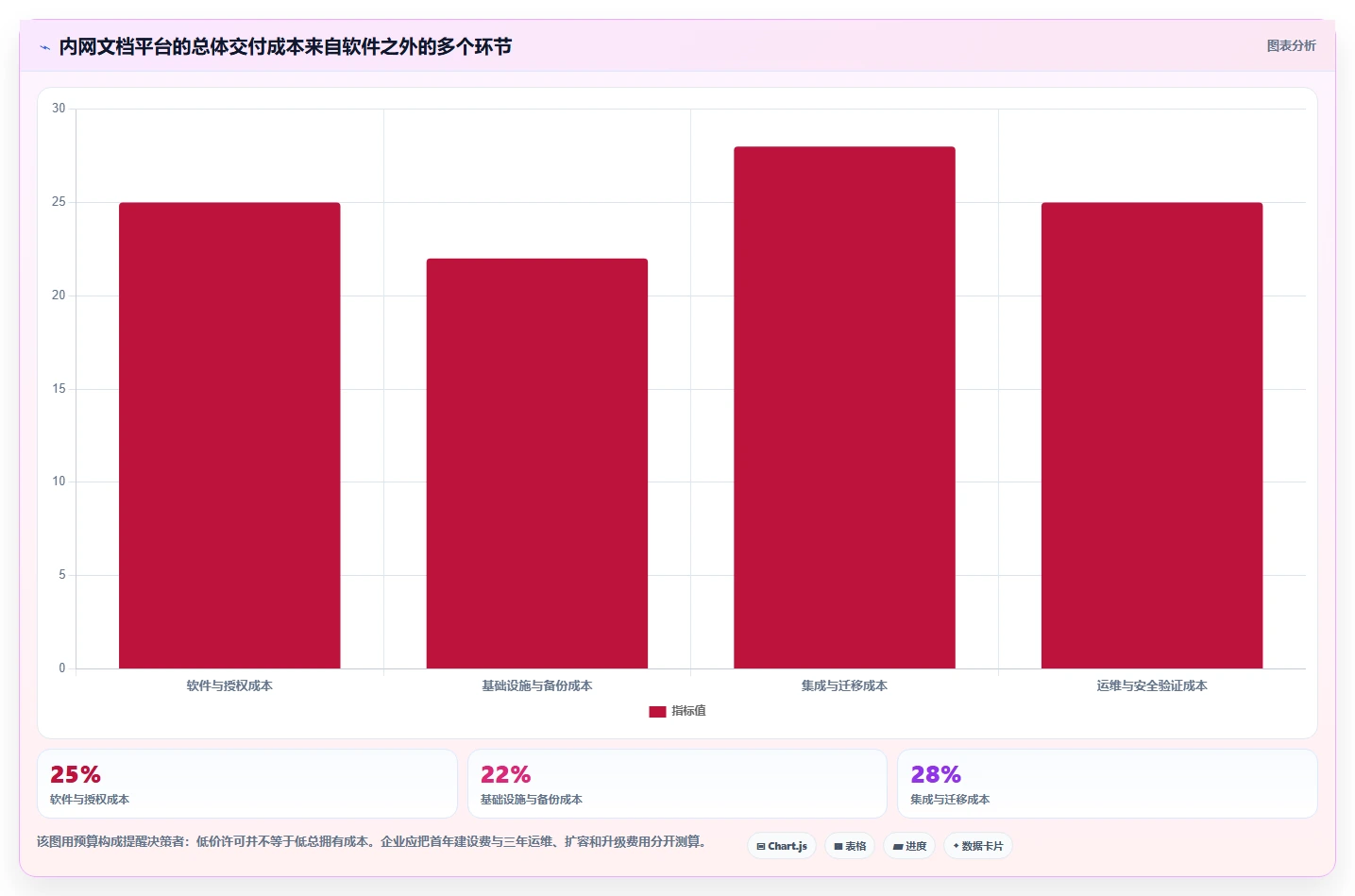The image size is (1355, 896).
Task: Open the 25% 软件与授权成本 card
Action: pyautogui.click(x=247, y=784)
